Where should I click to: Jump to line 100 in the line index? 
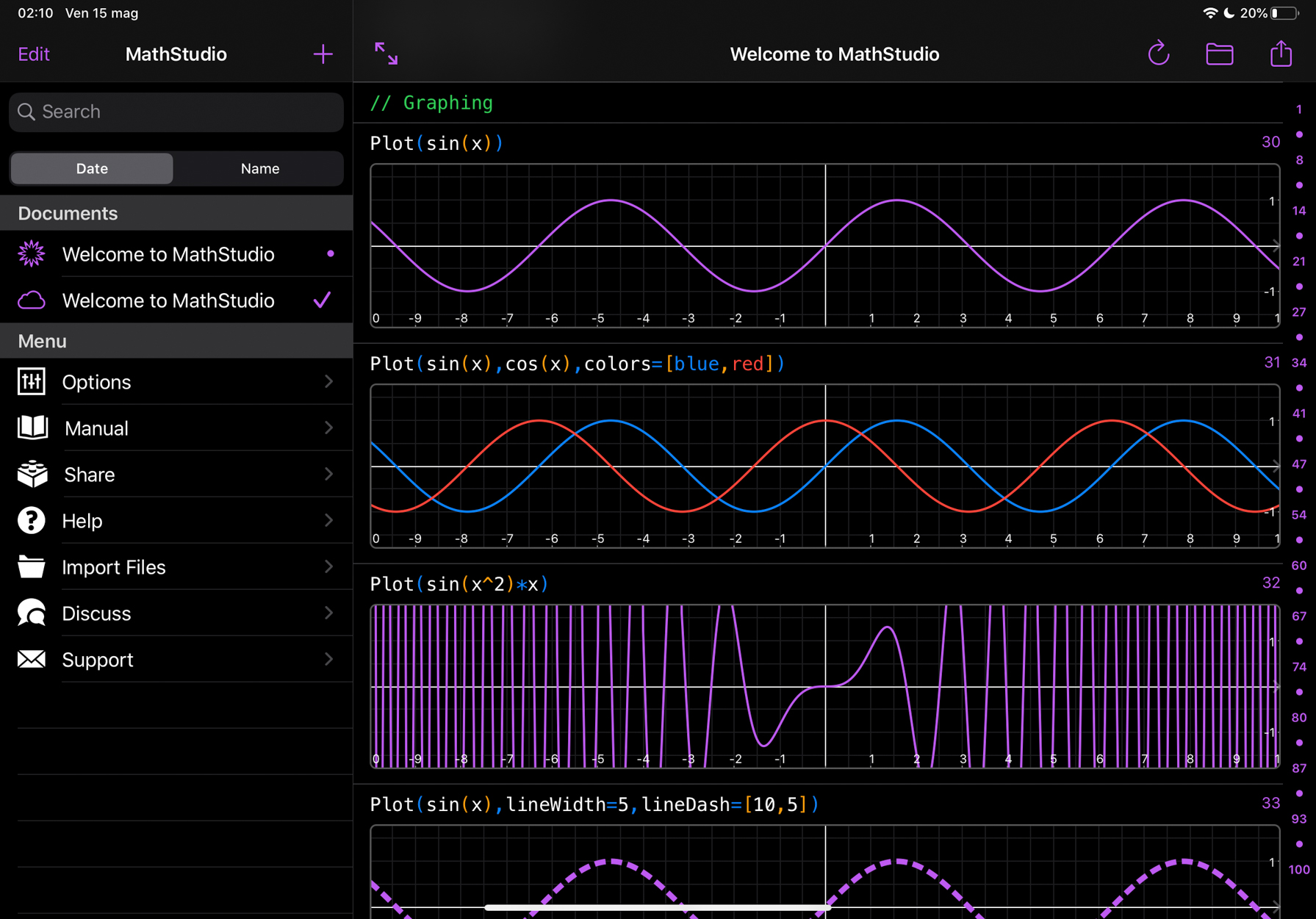(1299, 870)
